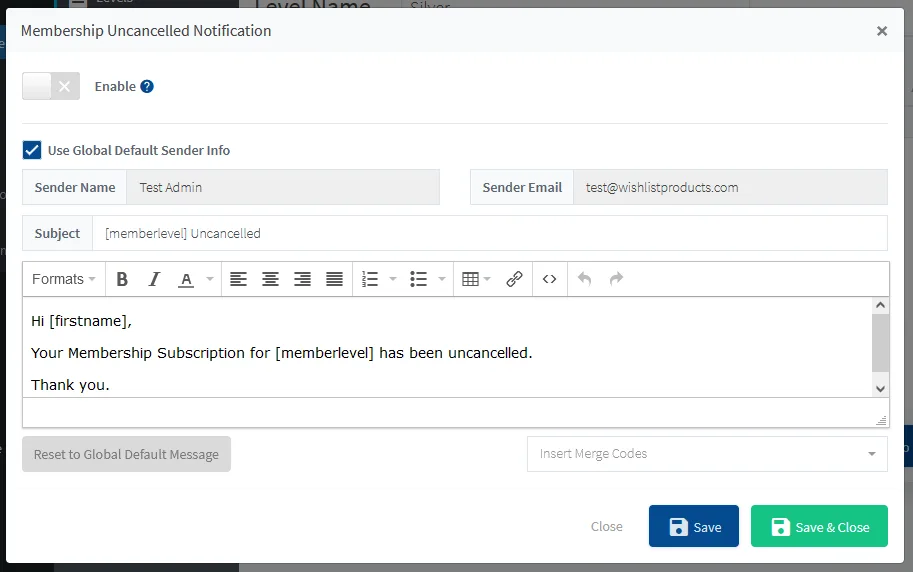
Task: Open Insert Merge Codes dropdown
Action: click(707, 454)
